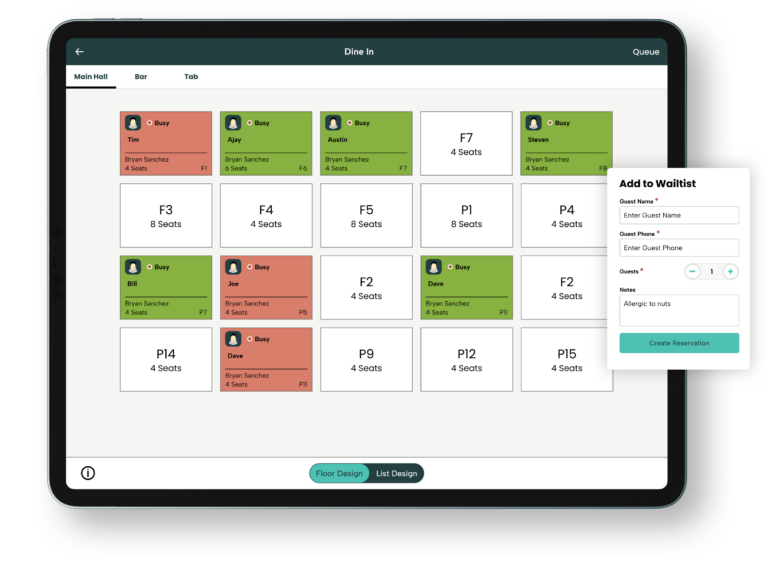Click Joe's table avatar icon
The height and width of the screenshot is (561, 768).
[233, 267]
